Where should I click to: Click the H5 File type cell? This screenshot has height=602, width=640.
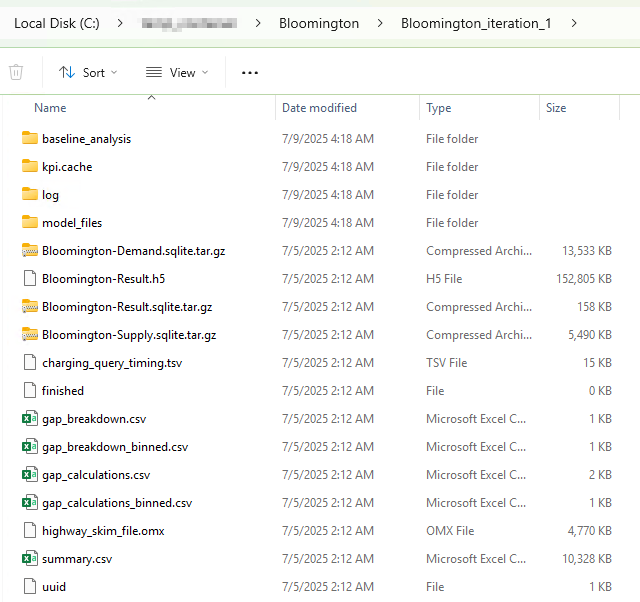[444, 279]
